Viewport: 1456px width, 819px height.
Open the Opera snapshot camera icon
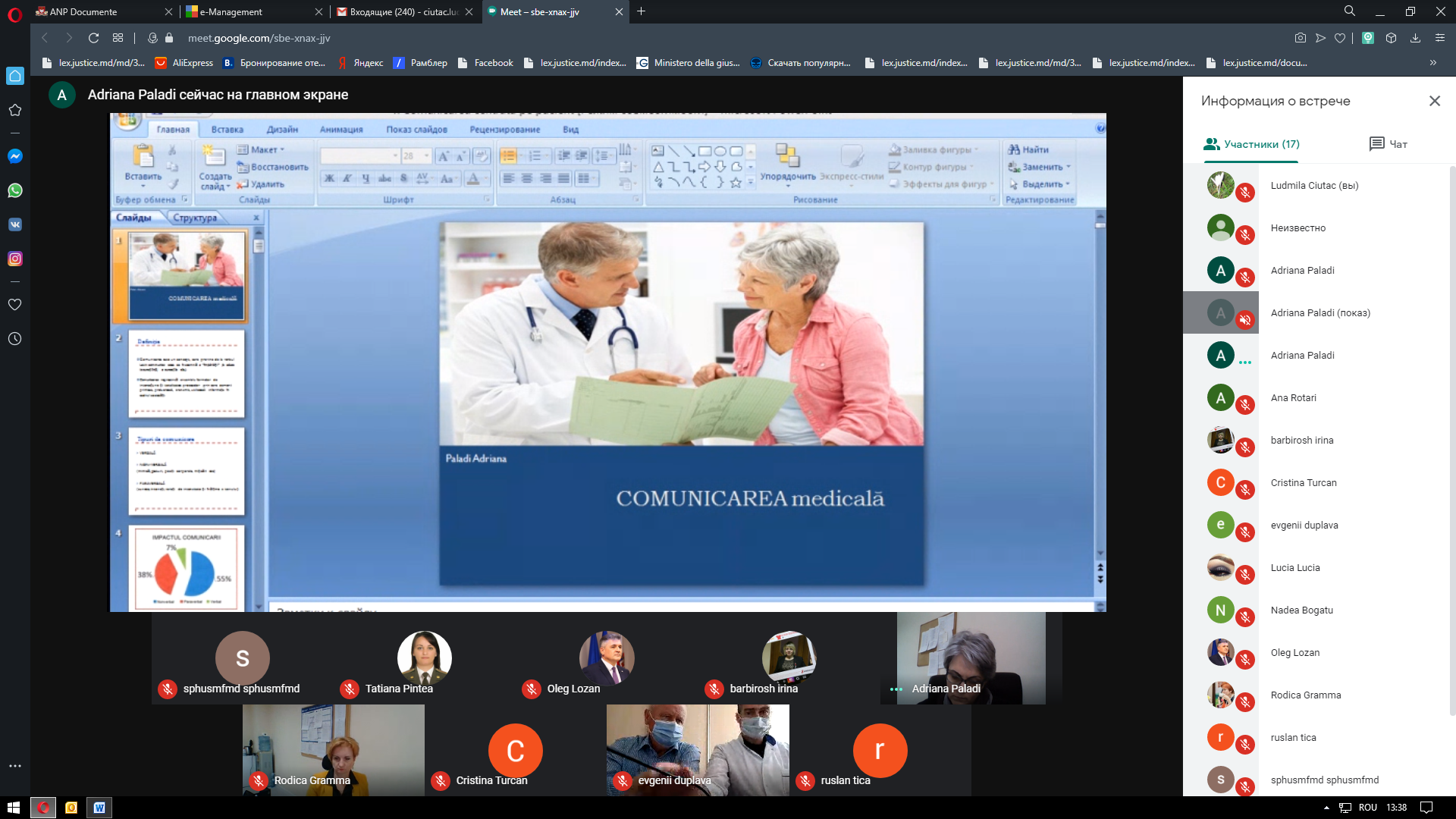pyautogui.click(x=1301, y=38)
